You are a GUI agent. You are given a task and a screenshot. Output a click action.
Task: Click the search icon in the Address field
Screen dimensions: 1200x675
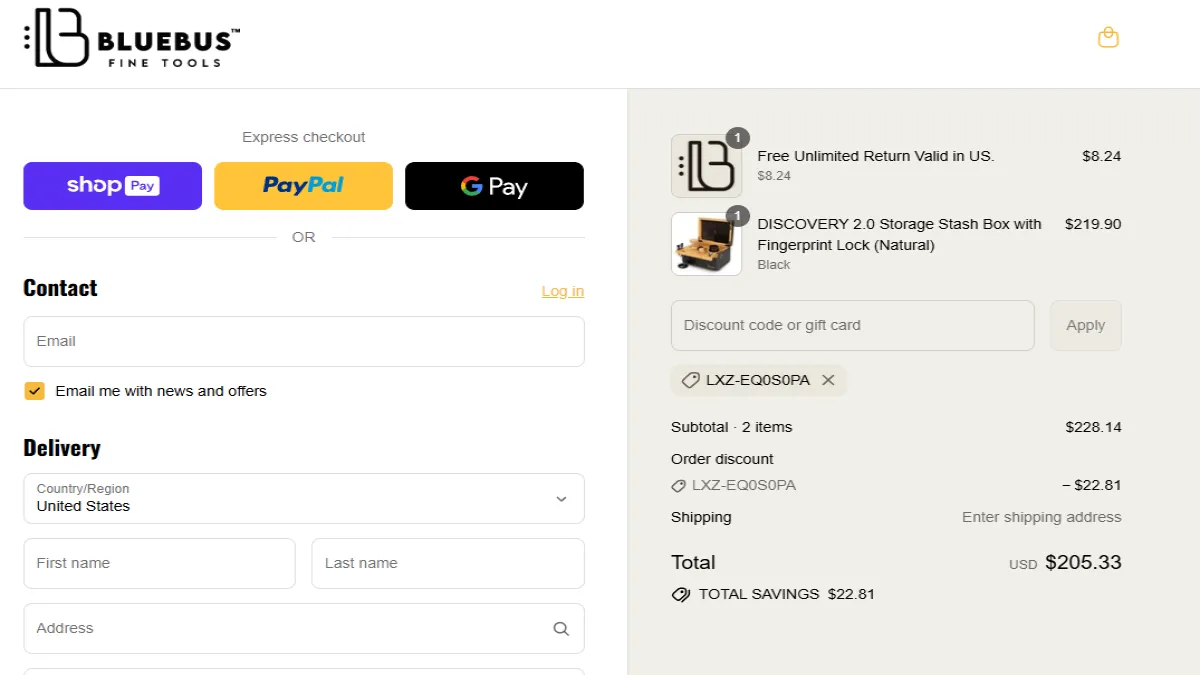(560, 628)
